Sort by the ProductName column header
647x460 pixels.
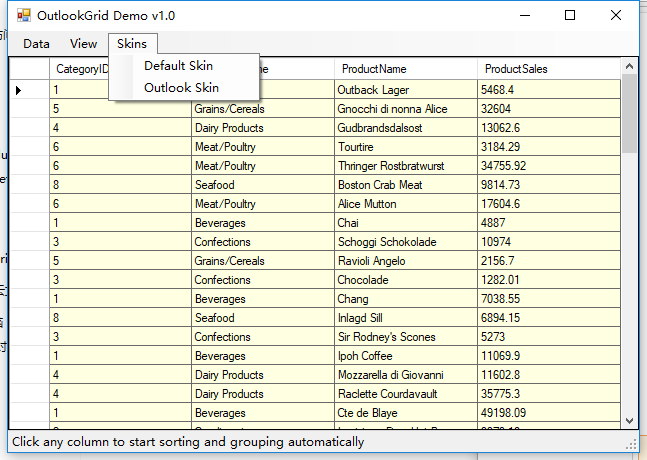tap(406, 69)
